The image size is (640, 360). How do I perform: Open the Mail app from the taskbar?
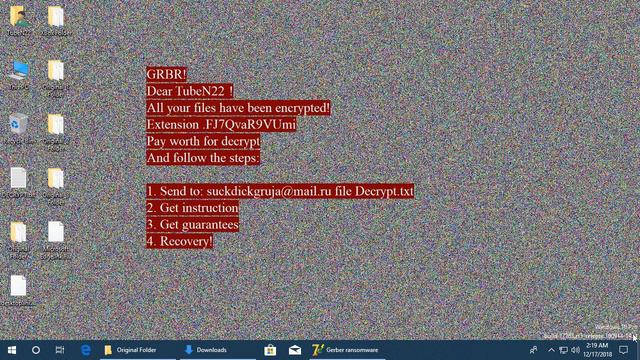coord(295,350)
